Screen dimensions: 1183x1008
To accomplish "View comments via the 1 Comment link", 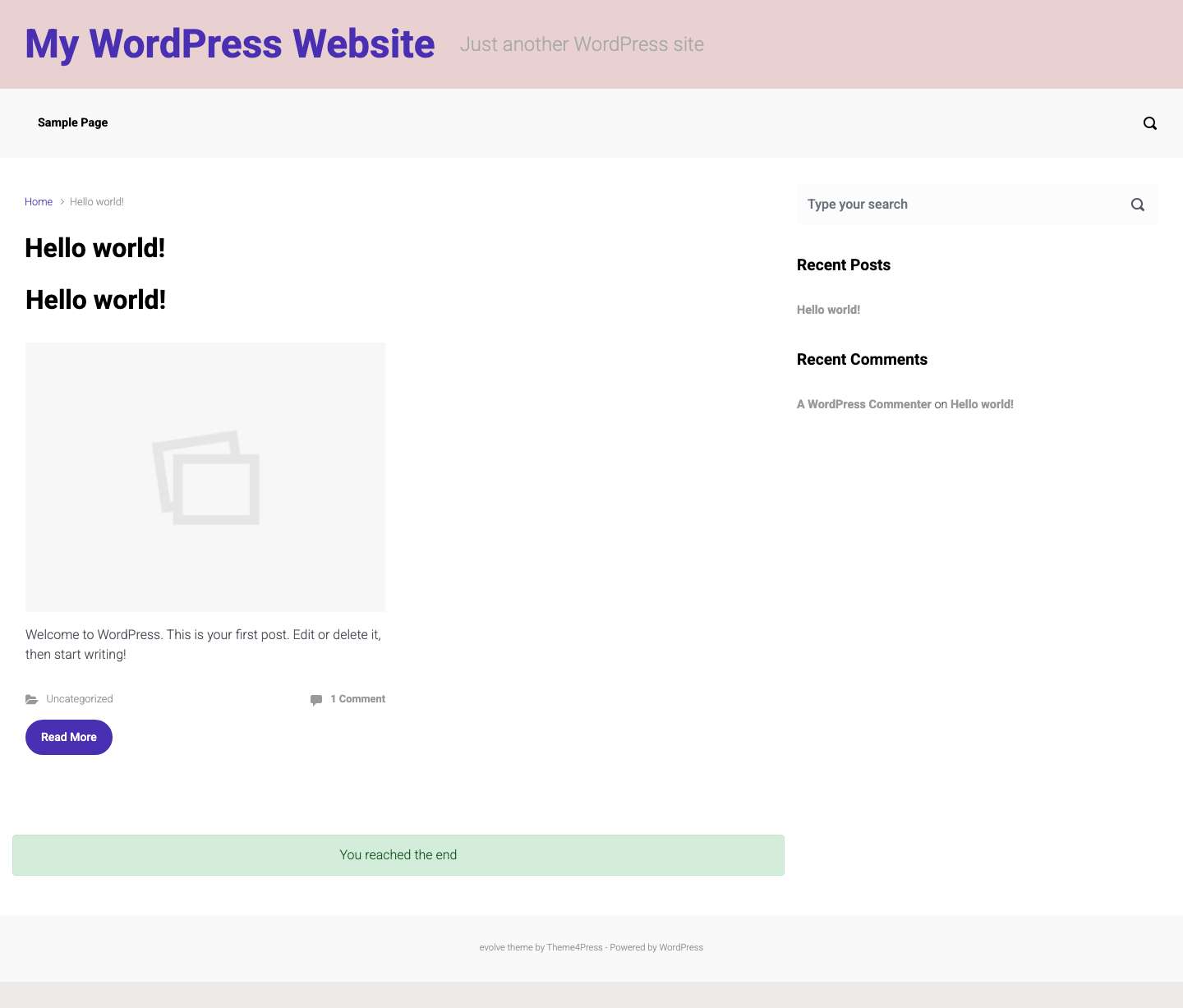I will [357, 699].
